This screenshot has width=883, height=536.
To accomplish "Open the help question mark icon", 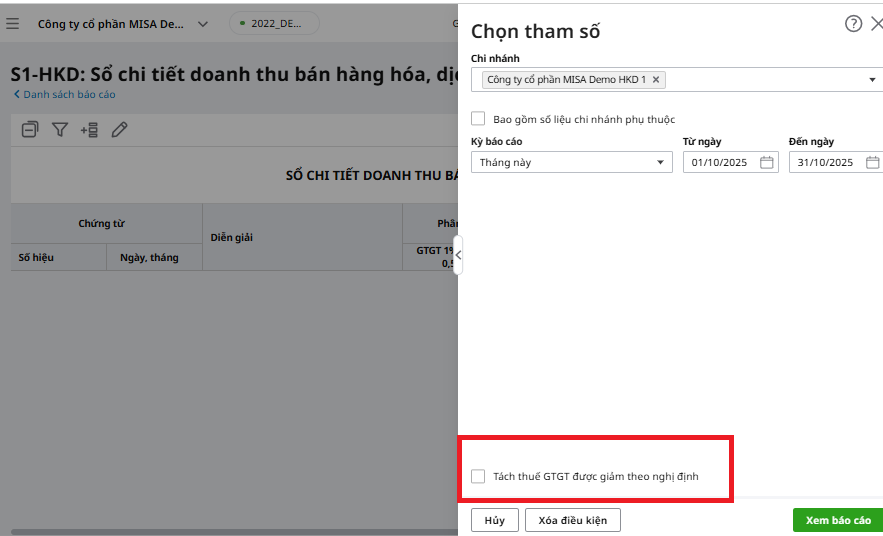I will pos(853,25).
